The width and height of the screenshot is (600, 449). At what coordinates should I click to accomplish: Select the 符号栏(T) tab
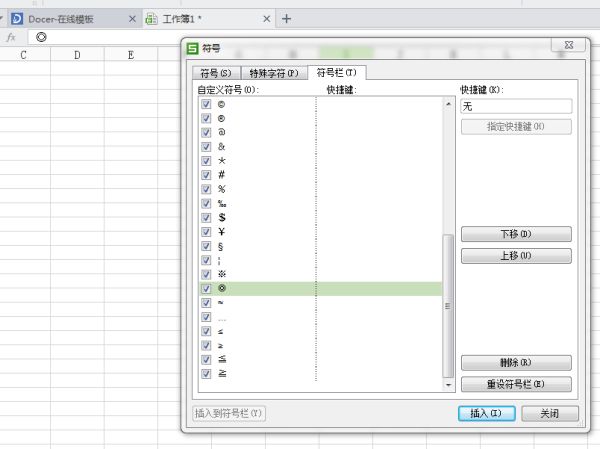click(x=336, y=72)
